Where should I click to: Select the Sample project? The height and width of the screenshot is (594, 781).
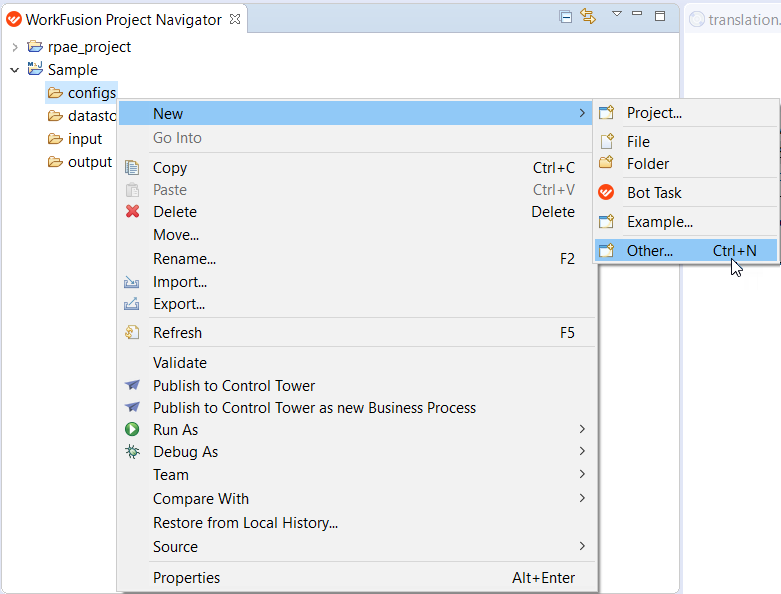pyautogui.click(x=73, y=70)
